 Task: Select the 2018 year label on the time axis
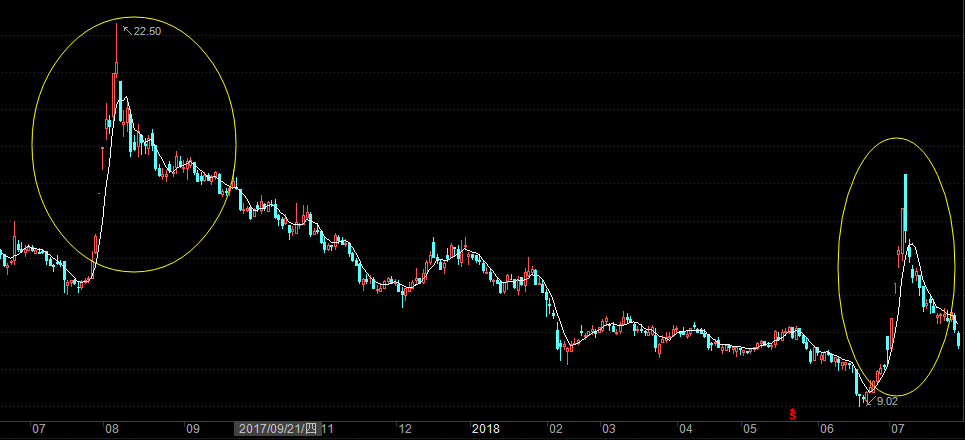(486, 429)
